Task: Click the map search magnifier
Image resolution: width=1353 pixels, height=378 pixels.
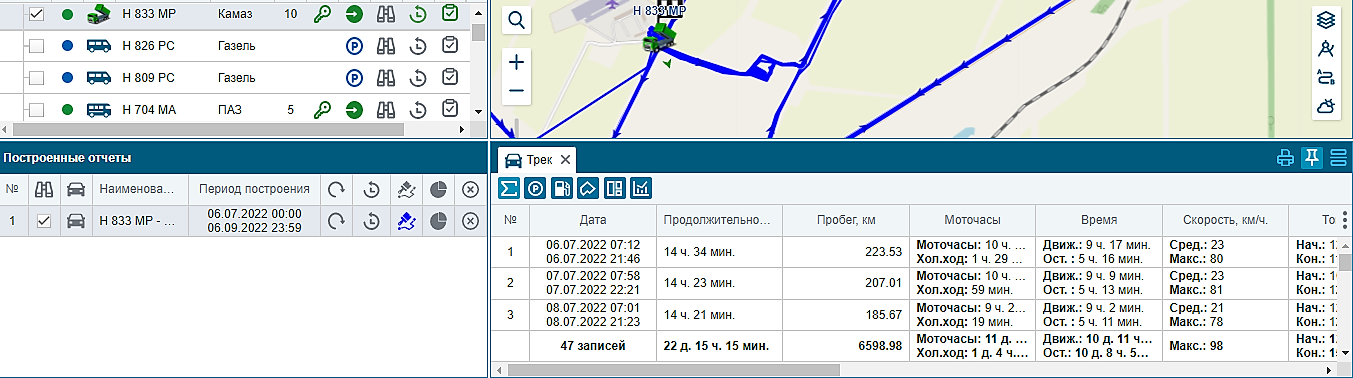Action: (516, 20)
